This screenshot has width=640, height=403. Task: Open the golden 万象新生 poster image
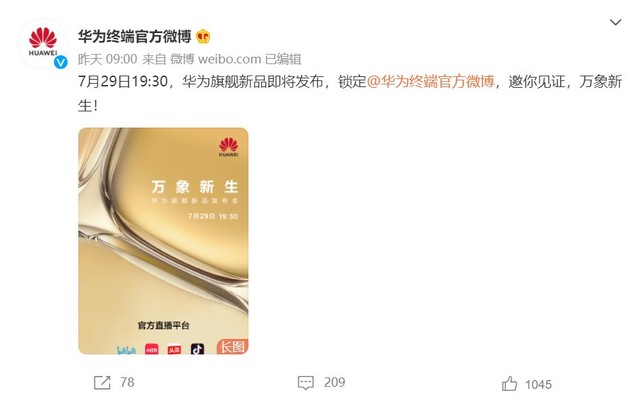pyautogui.click(x=163, y=241)
